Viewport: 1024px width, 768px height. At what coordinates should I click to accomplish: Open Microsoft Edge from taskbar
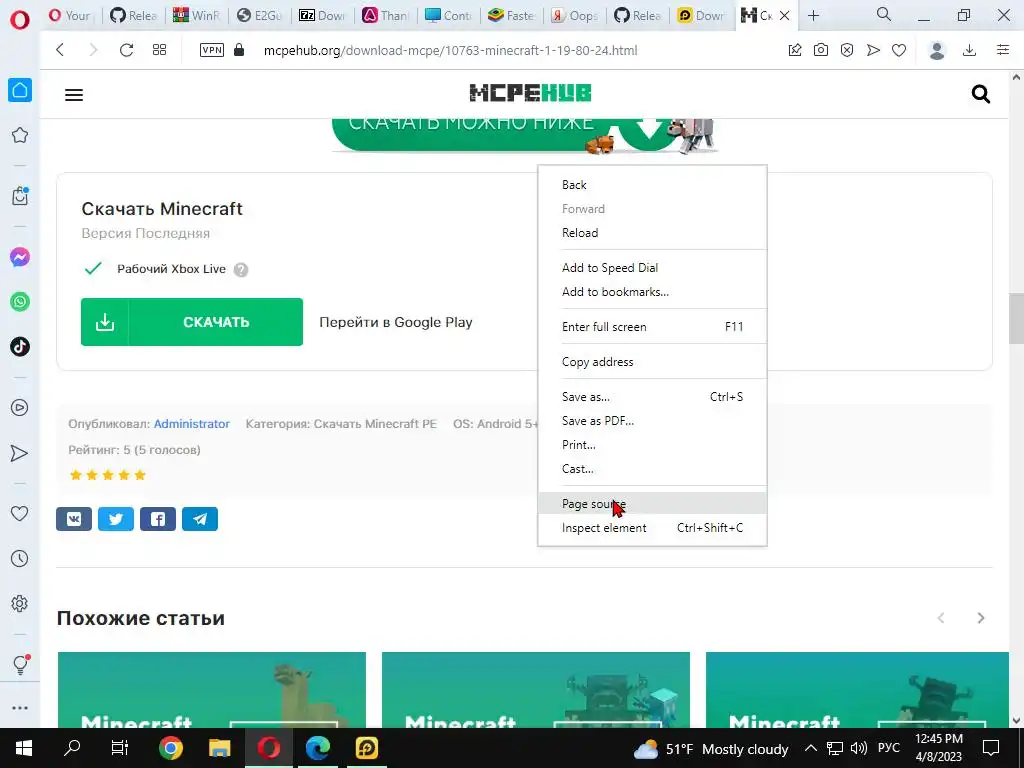[317, 748]
